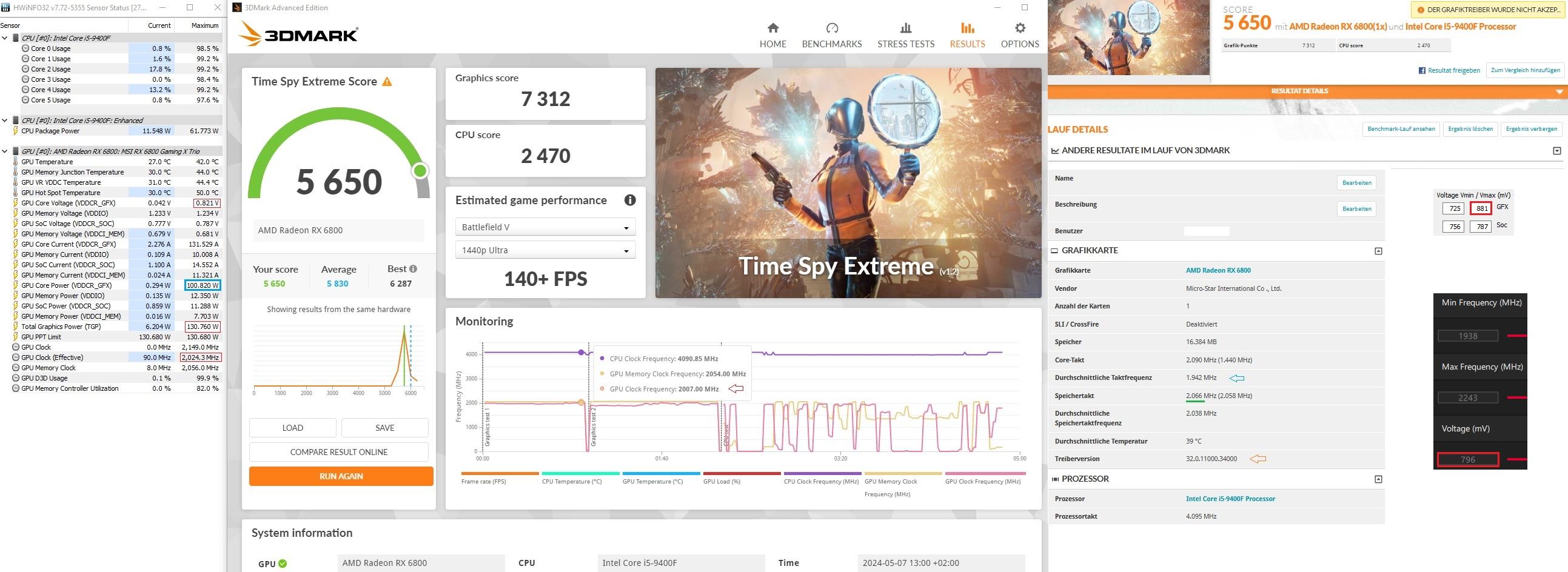Toggle the GPU Temperature legend in Monitoring
Image resolution: width=1568 pixels, height=572 pixels.
661,477
